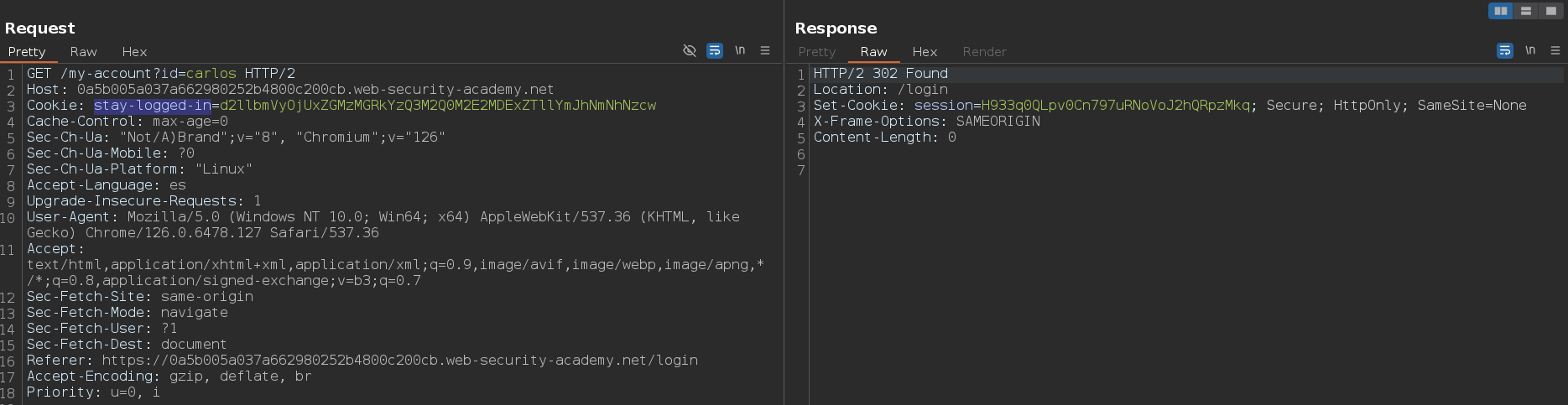Screen dimensions: 1568x405
Task: Toggle line wrap in Response panel
Action: click(x=1504, y=50)
